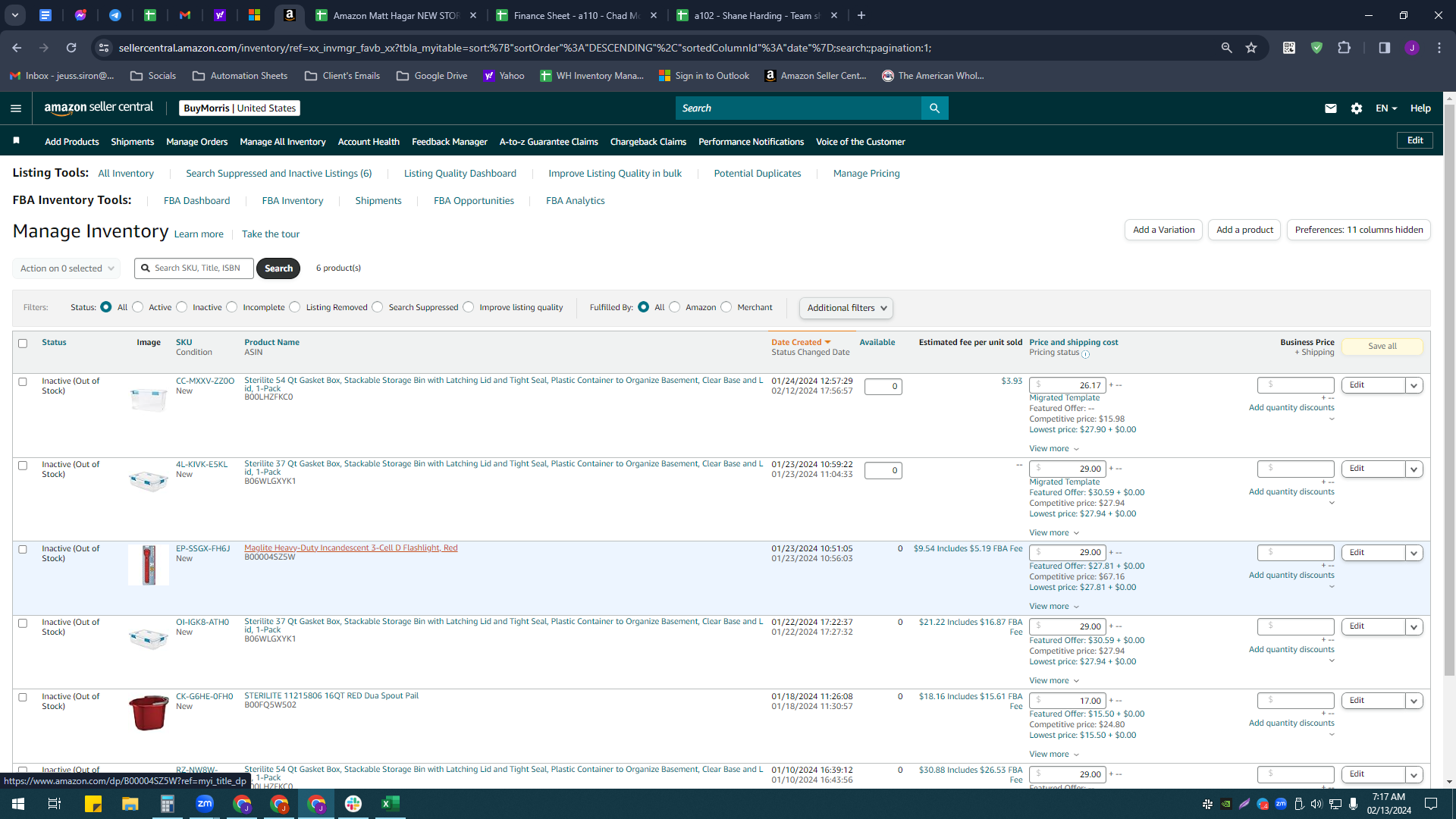Open Windows notification center icon
This screenshot has width=1456, height=819.
click(1431, 804)
